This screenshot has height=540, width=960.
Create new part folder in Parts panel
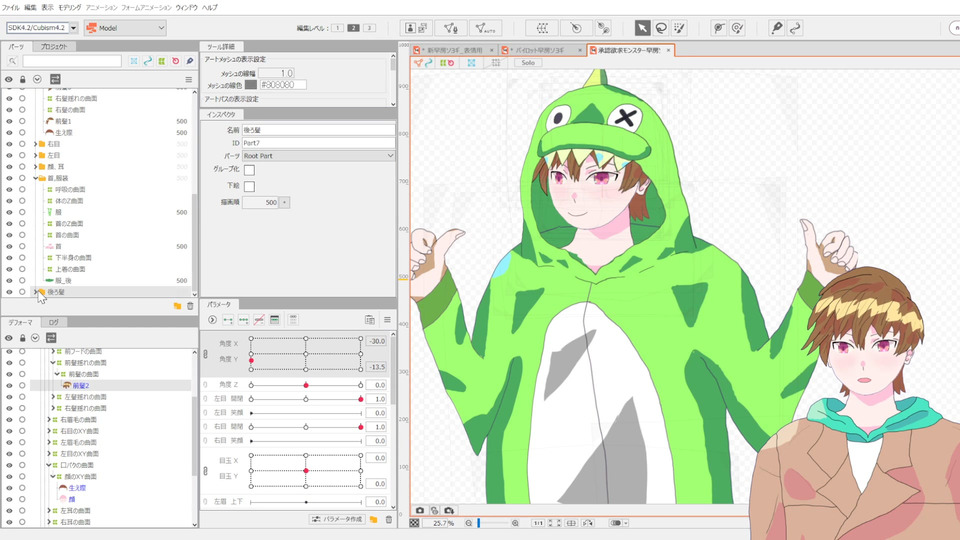click(177, 306)
